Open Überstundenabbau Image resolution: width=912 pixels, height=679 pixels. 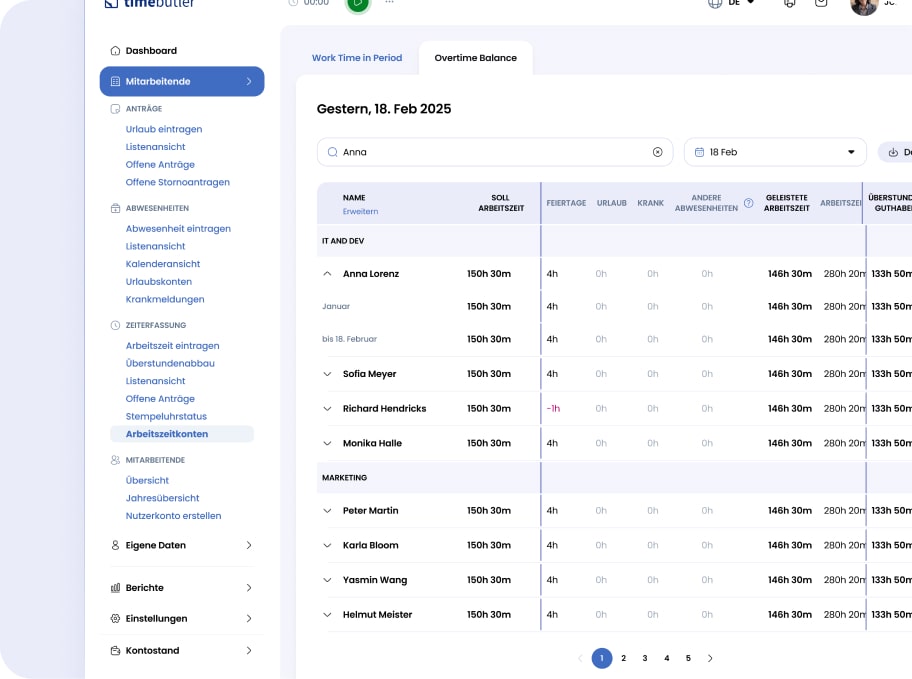tap(170, 363)
